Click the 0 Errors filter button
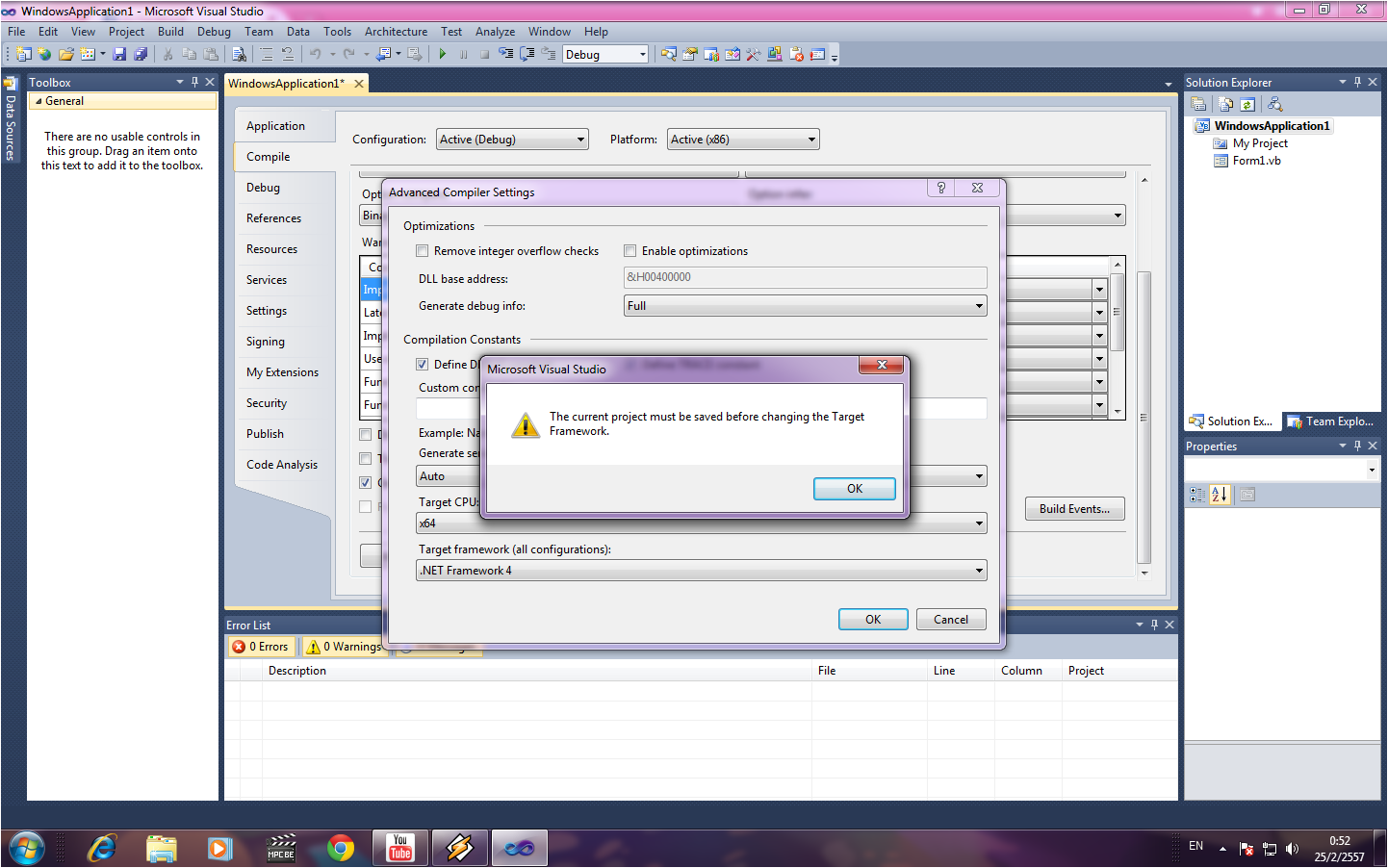This screenshot has width=1388, height=868. [261, 647]
